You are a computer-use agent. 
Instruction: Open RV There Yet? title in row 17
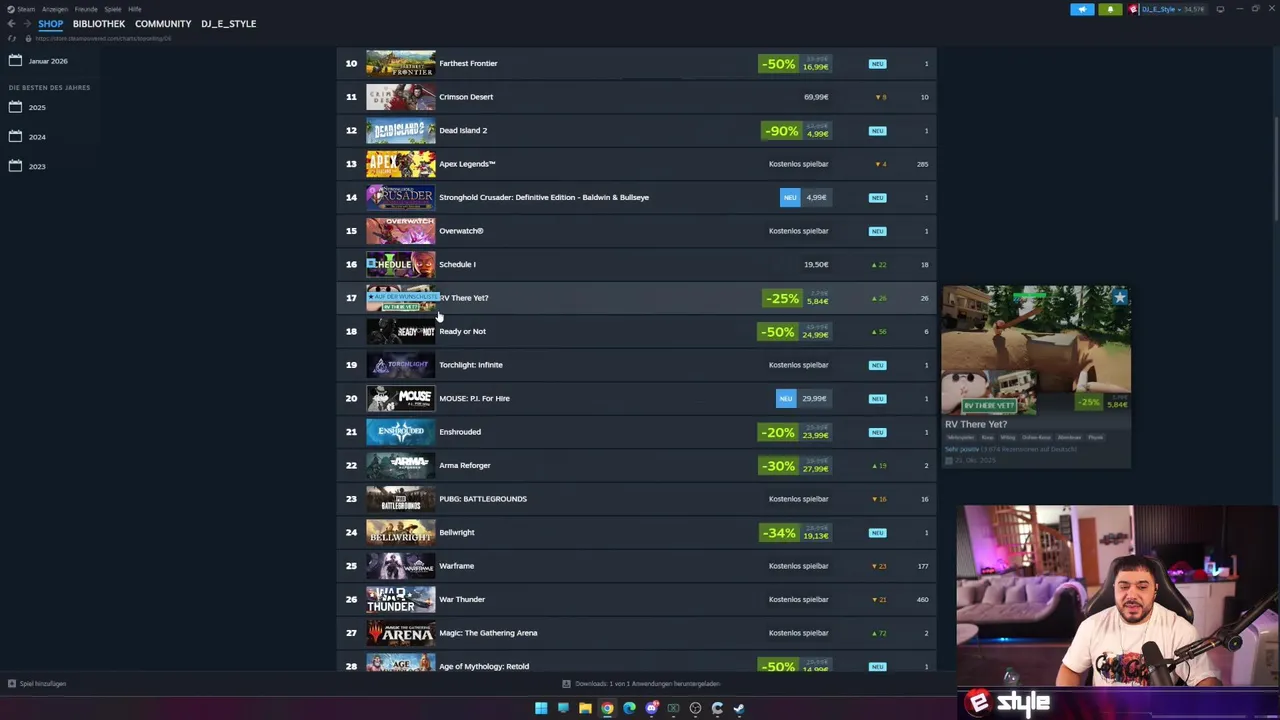click(464, 298)
